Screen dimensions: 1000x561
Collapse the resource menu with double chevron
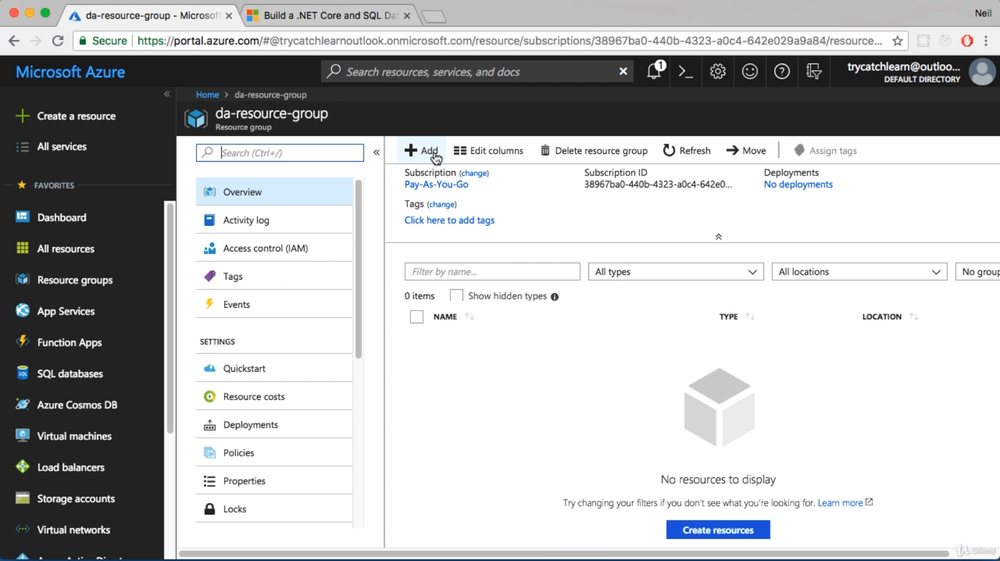(376, 153)
